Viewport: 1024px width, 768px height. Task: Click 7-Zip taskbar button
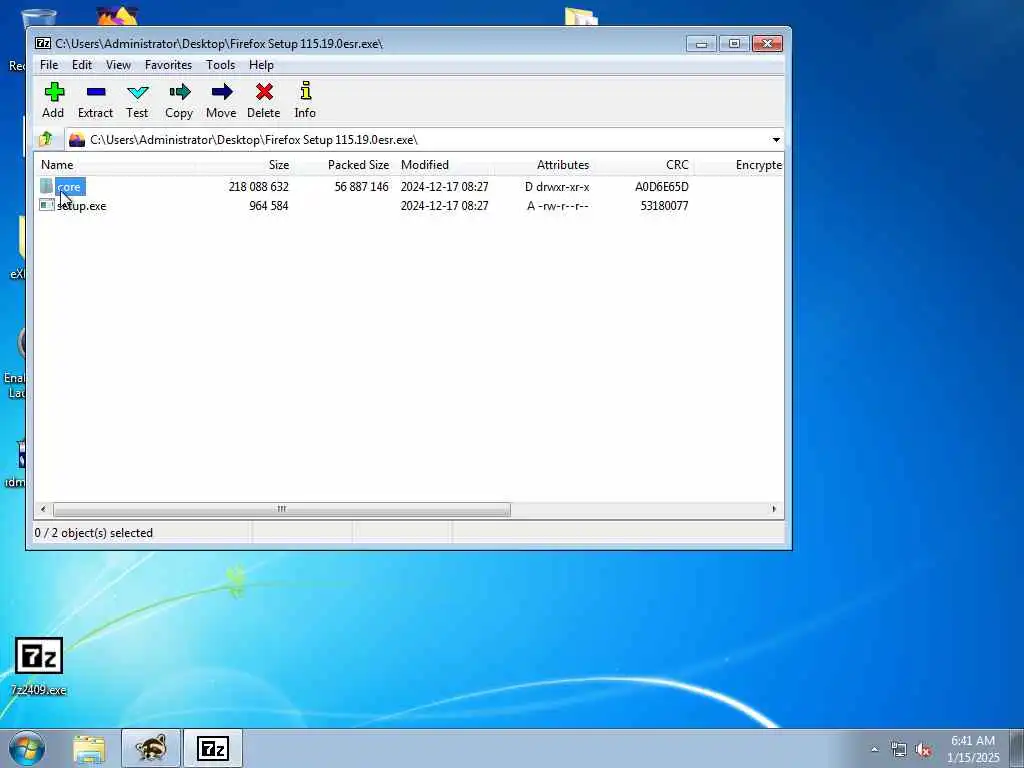213,748
